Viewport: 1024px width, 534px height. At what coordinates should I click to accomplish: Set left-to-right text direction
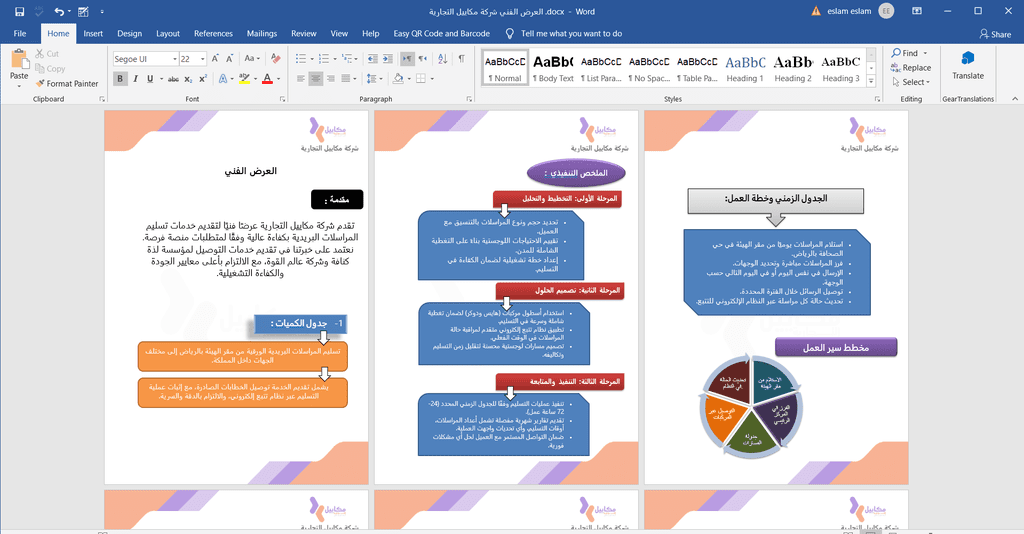(407, 59)
